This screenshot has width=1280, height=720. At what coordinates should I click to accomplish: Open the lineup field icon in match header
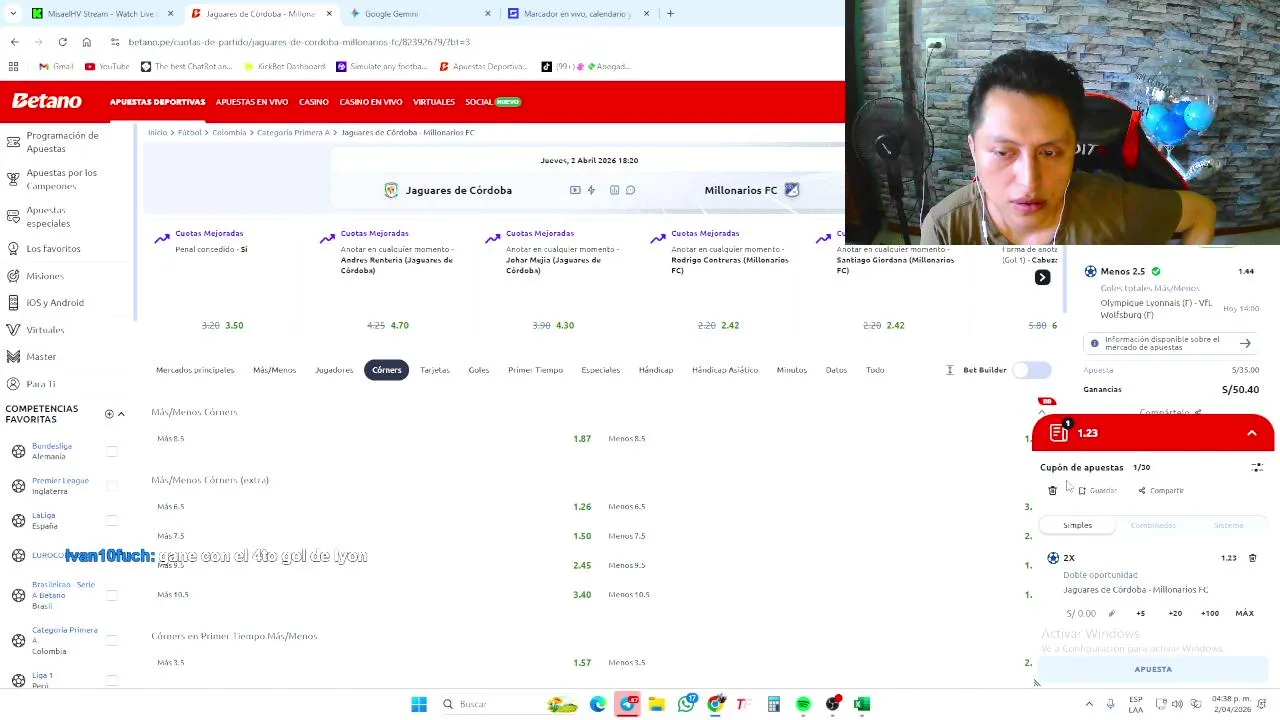coord(614,190)
